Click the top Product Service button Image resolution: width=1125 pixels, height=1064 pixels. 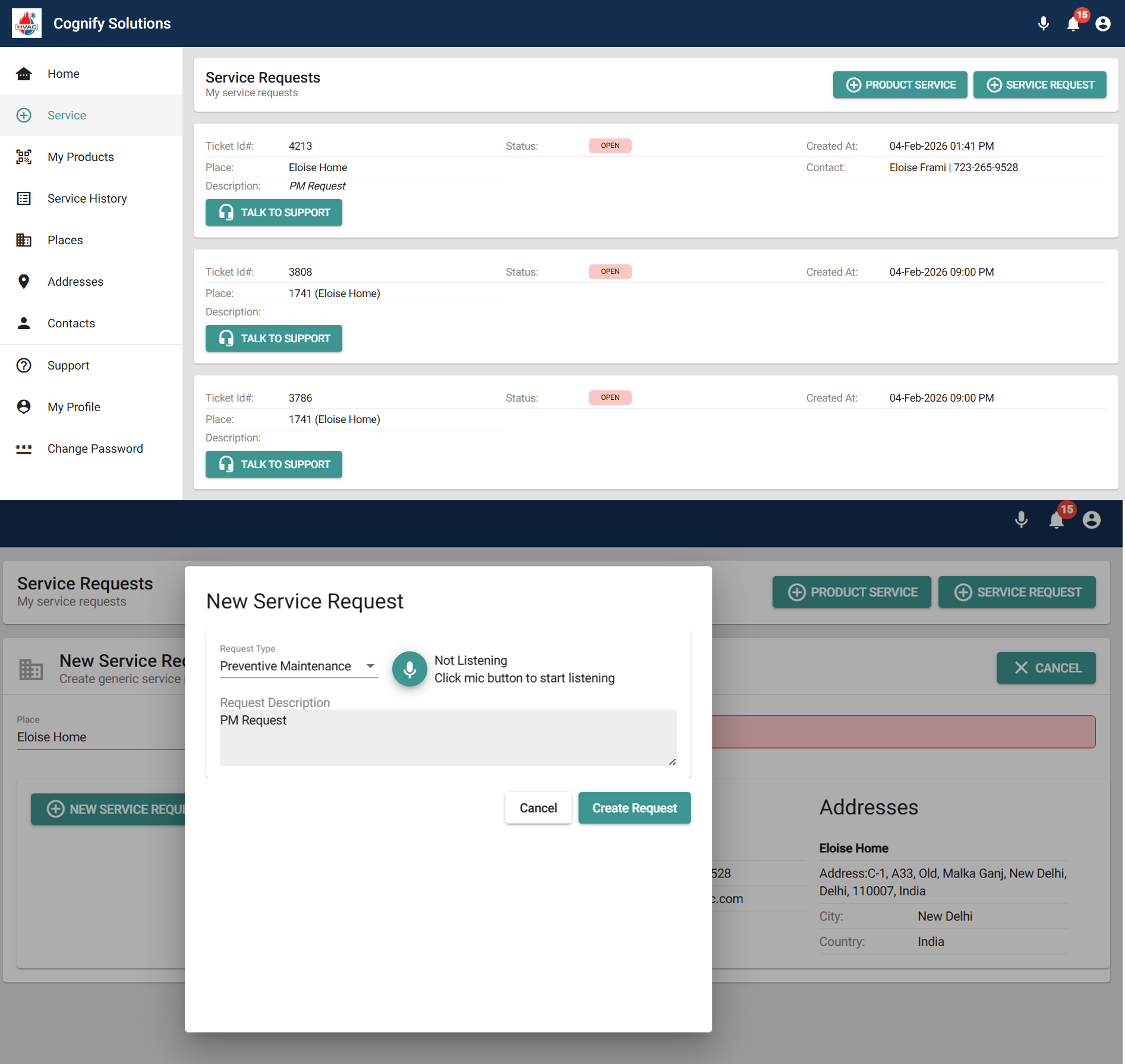click(x=900, y=85)
